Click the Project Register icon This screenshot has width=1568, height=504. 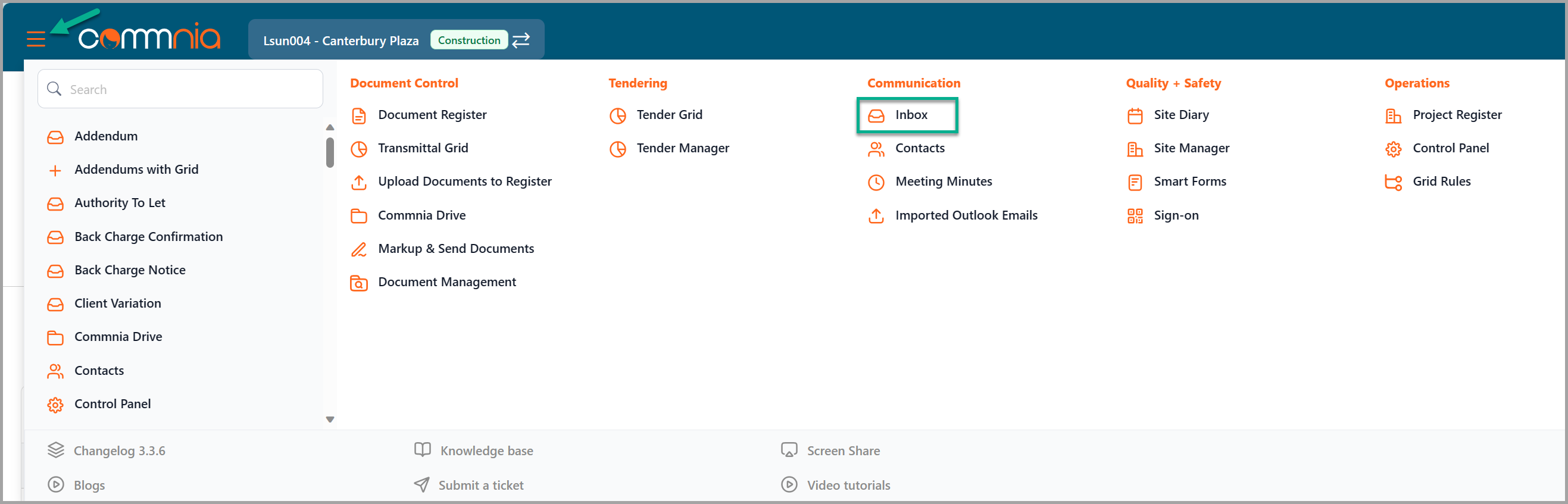(x=1394, y=115)
